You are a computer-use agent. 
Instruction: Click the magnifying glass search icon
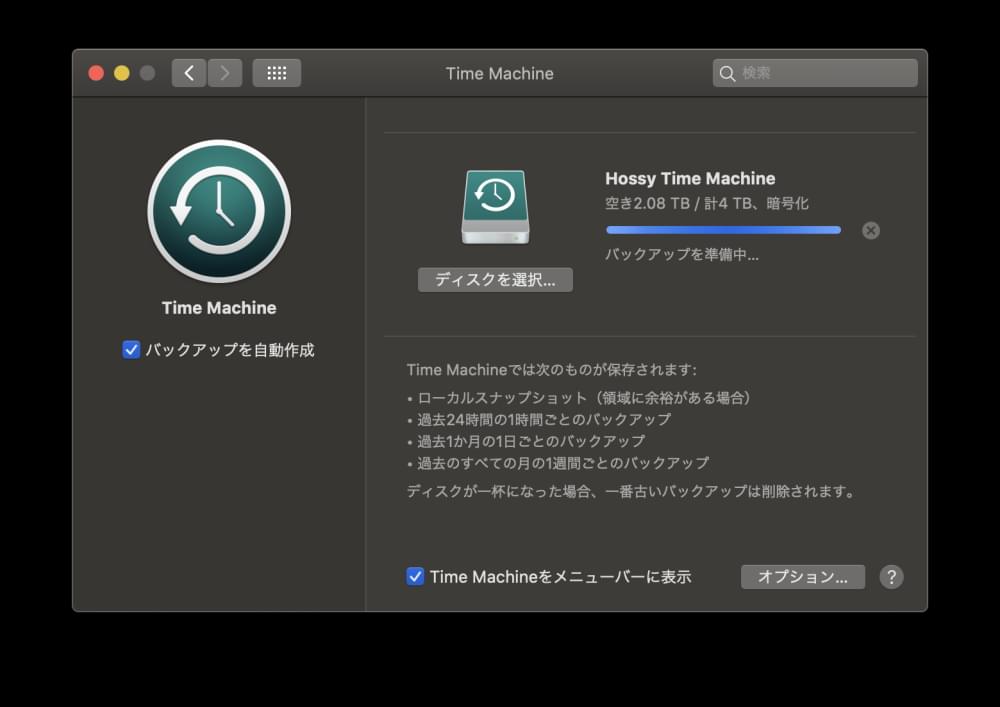[x=727, y=73]
